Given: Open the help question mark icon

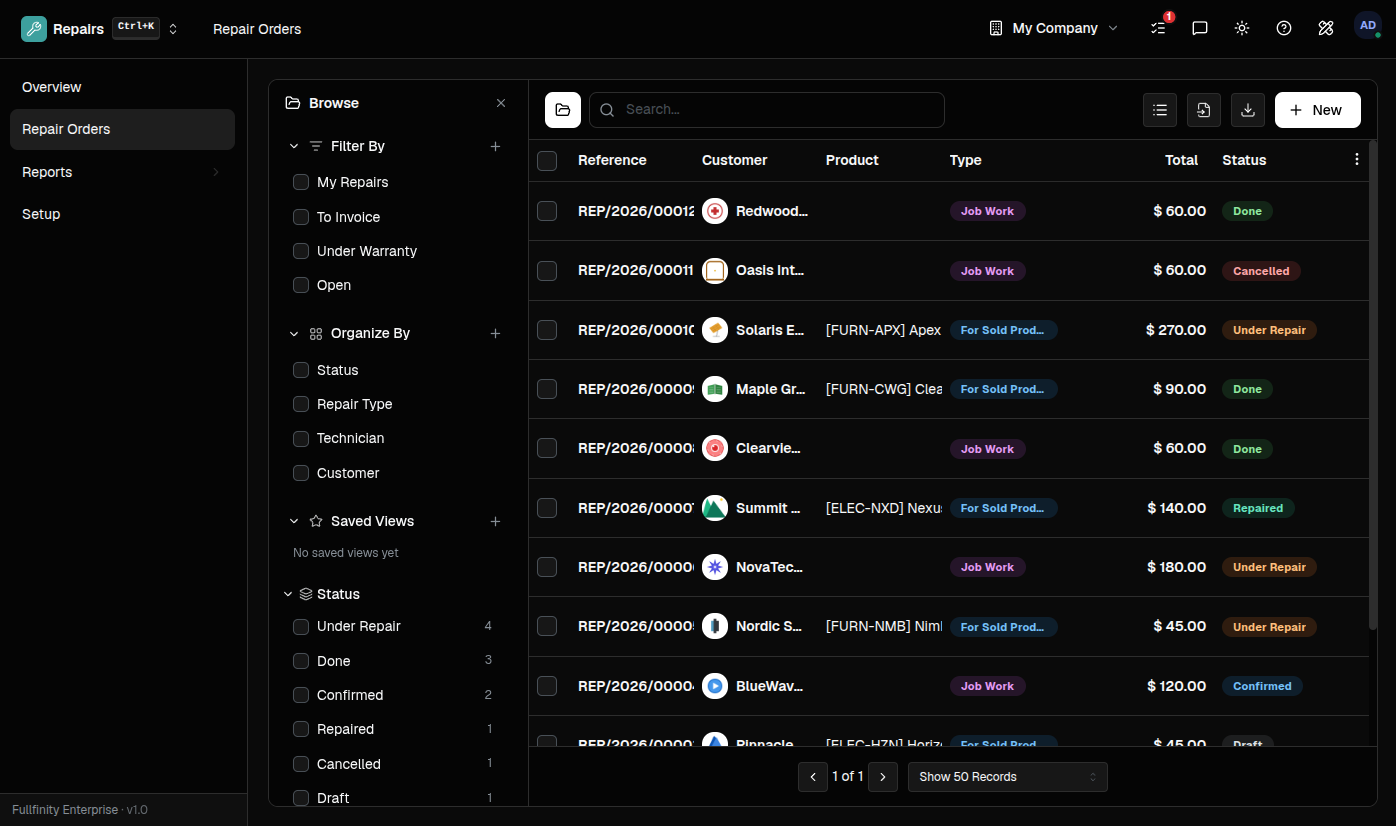Looking at the screenshot, I should (1284, 28).
